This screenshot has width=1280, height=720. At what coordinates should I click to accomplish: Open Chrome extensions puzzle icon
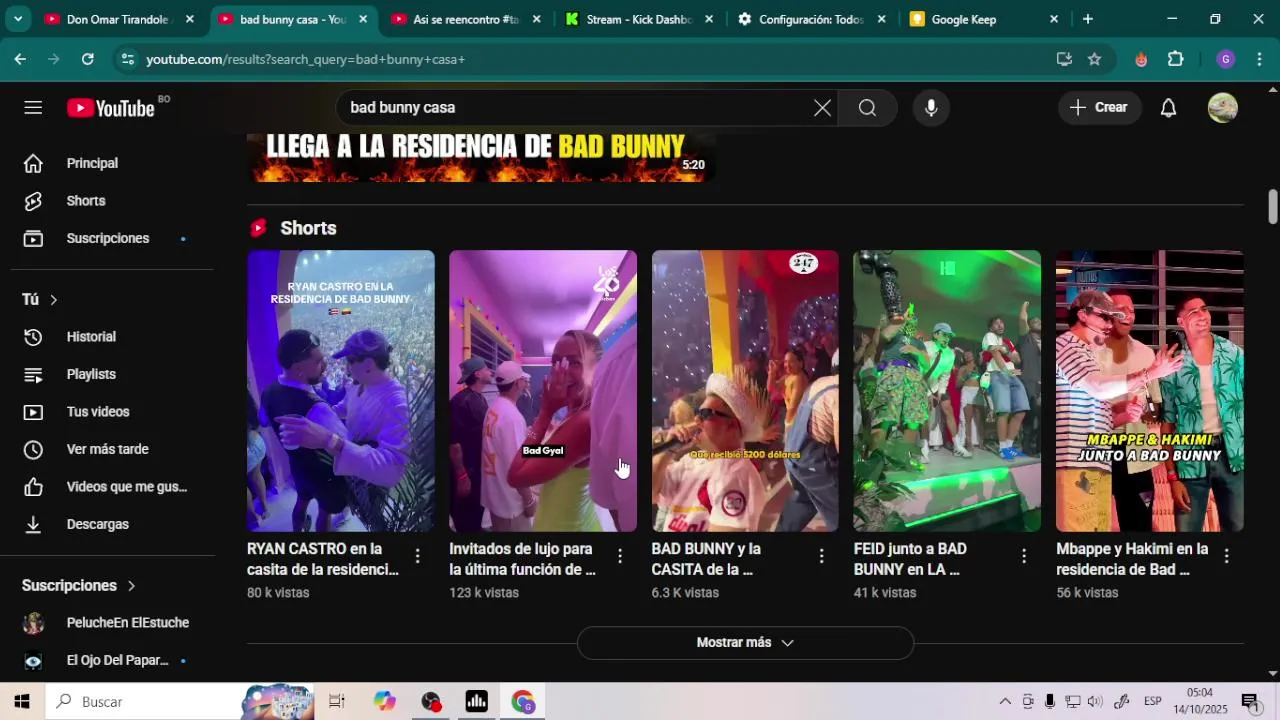click(1176, 59)
